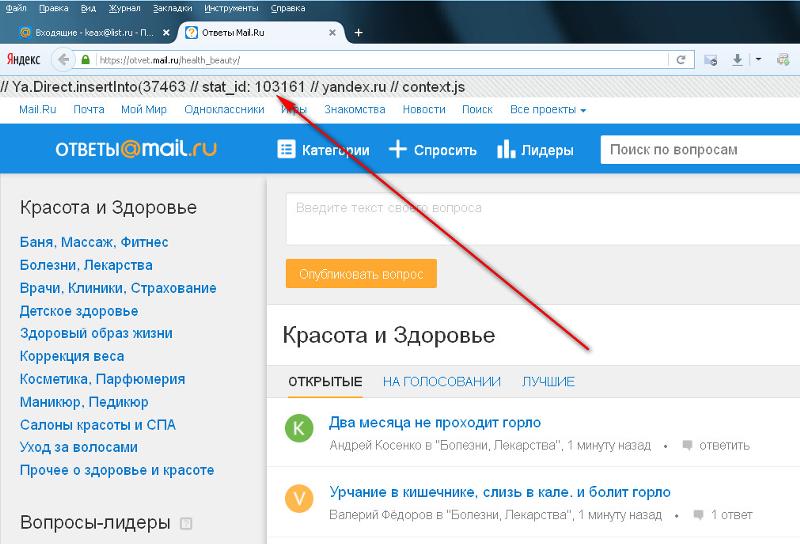This screenshot has width=800, height=544.
Task: Click the Yandex logo in toolbar
Action: [23, 59]
